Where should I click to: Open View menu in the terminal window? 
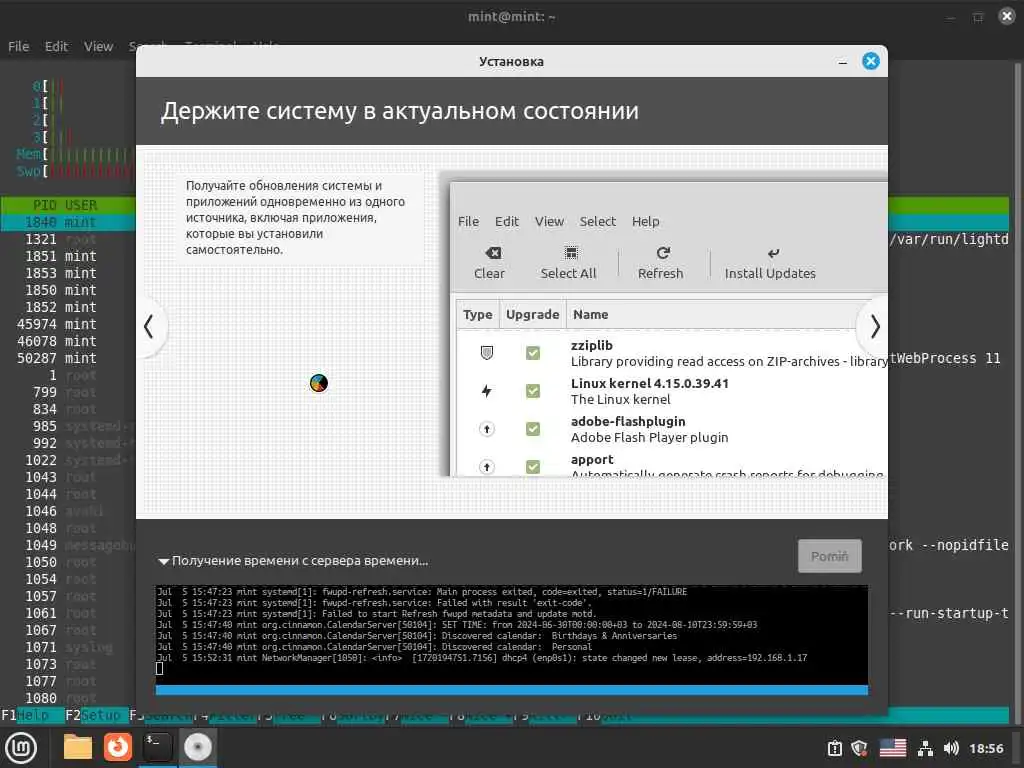pyautogui.click(x=98, y=46)
